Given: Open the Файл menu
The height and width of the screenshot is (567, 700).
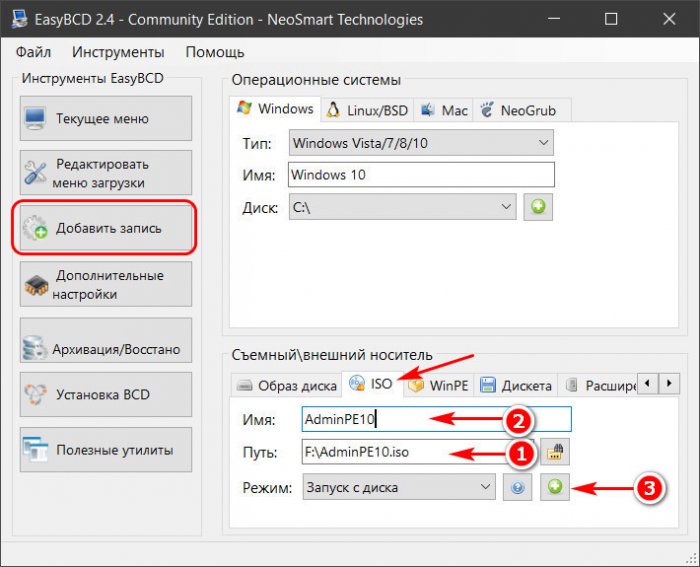Looking at the screenshot, I should [33, 52].
